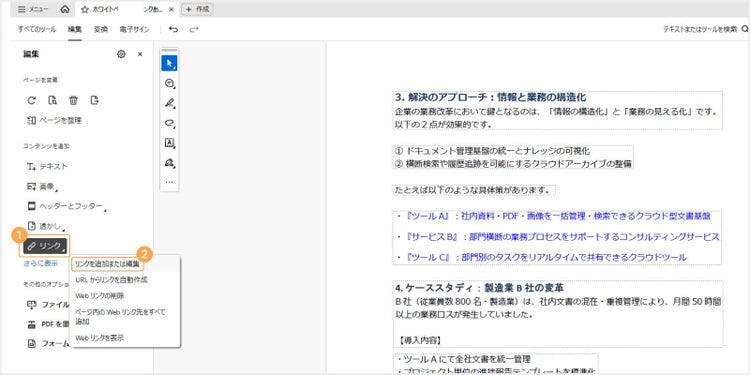Select the highlighter pen tool
750x375 pixels.
[x=169, y=103]
